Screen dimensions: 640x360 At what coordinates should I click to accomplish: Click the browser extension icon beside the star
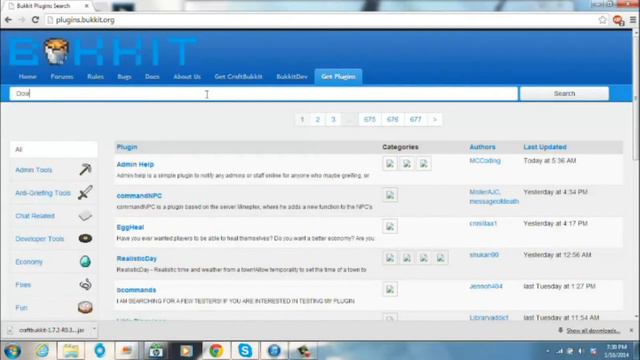coord(618,20)
